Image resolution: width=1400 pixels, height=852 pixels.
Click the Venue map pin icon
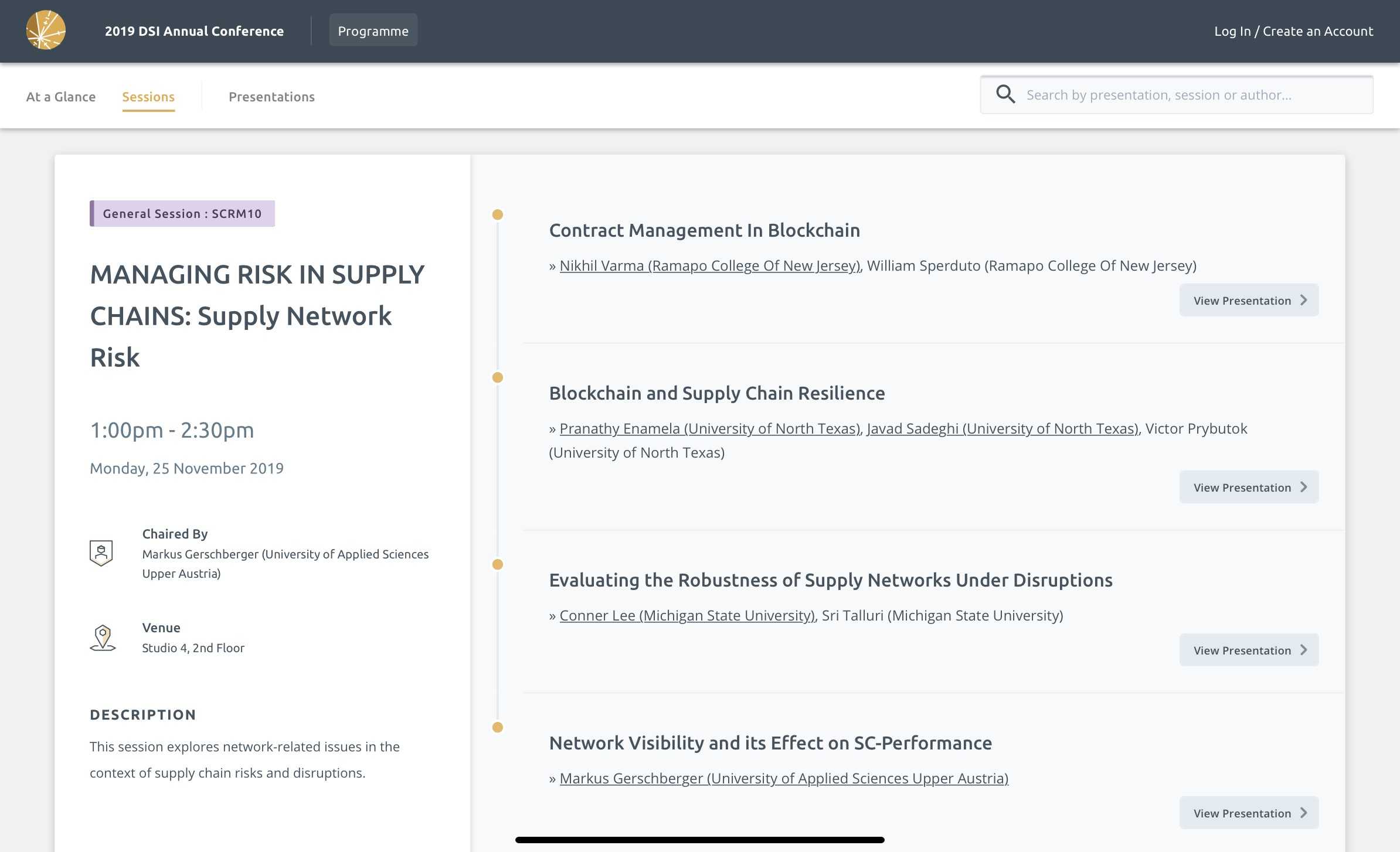(103, 638)
